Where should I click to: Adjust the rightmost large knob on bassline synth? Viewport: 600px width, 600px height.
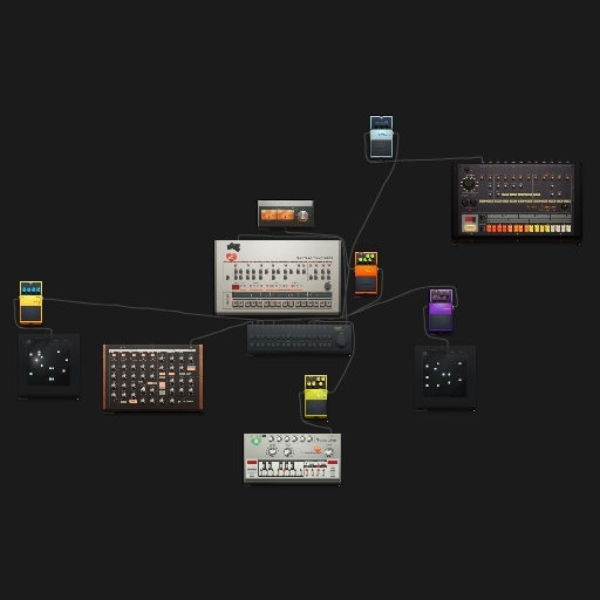[328, 452]
